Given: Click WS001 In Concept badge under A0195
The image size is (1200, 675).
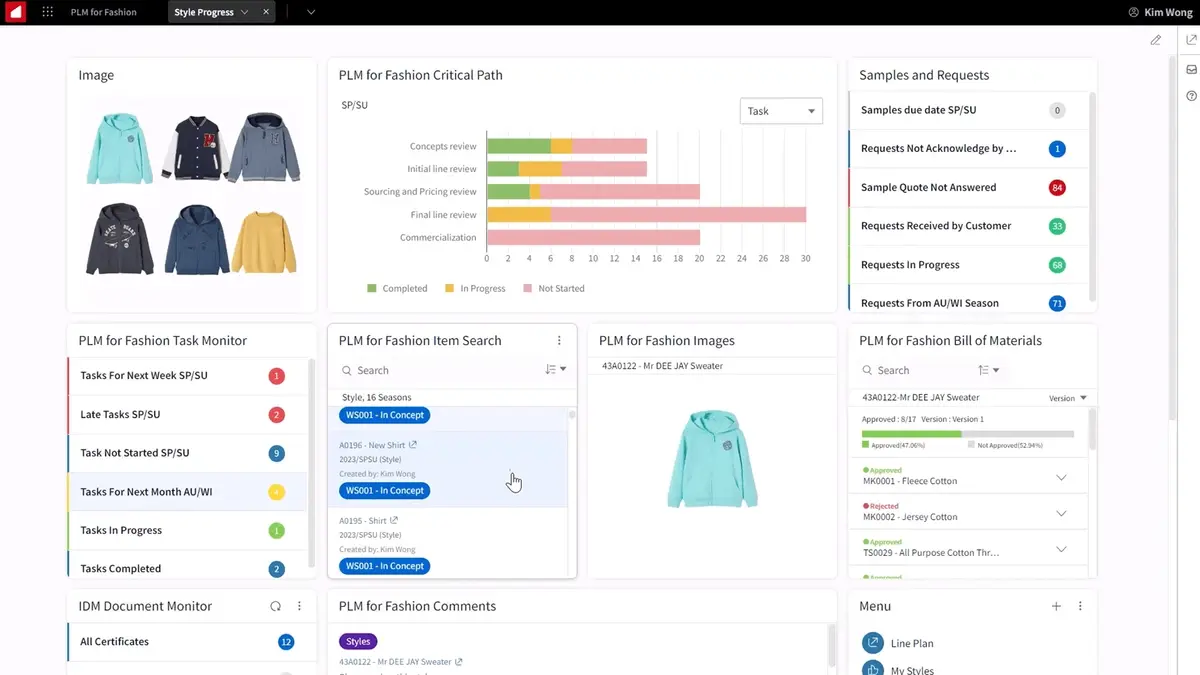Looking at the screenshot, I should (x=385, y=566).
